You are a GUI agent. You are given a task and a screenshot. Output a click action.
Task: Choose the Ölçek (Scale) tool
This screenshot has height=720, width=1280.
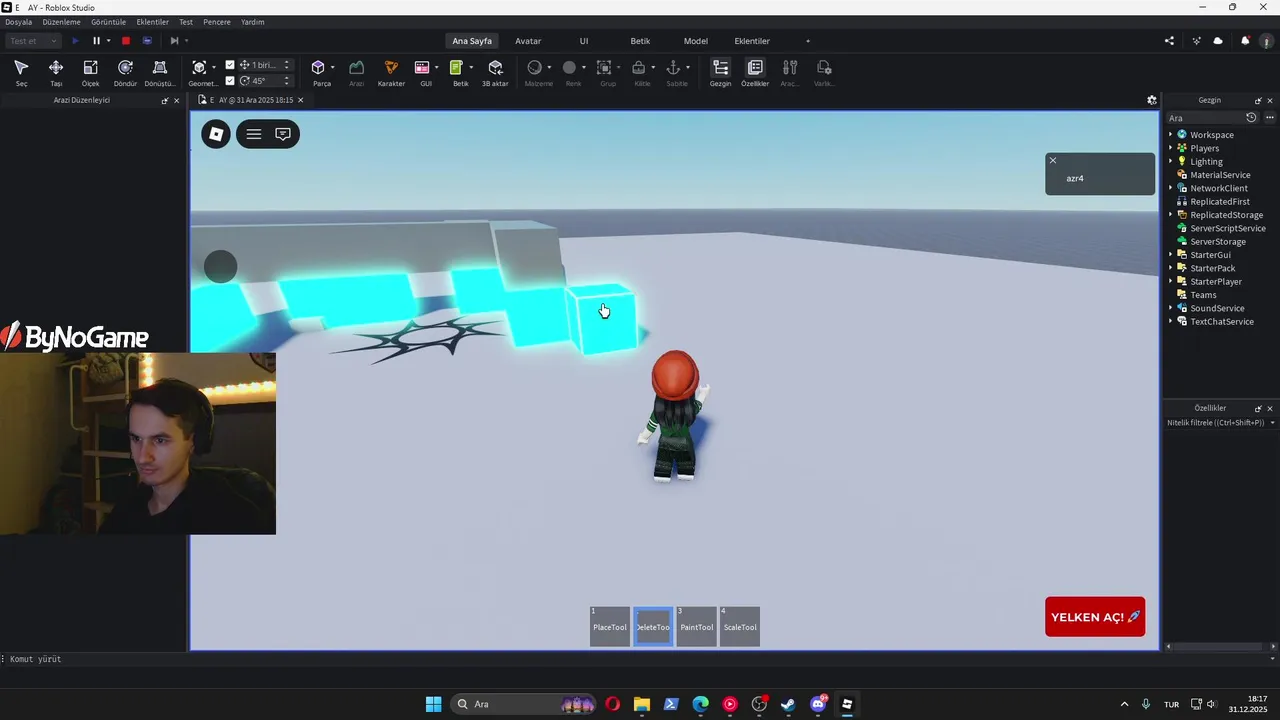pos(90,72)
